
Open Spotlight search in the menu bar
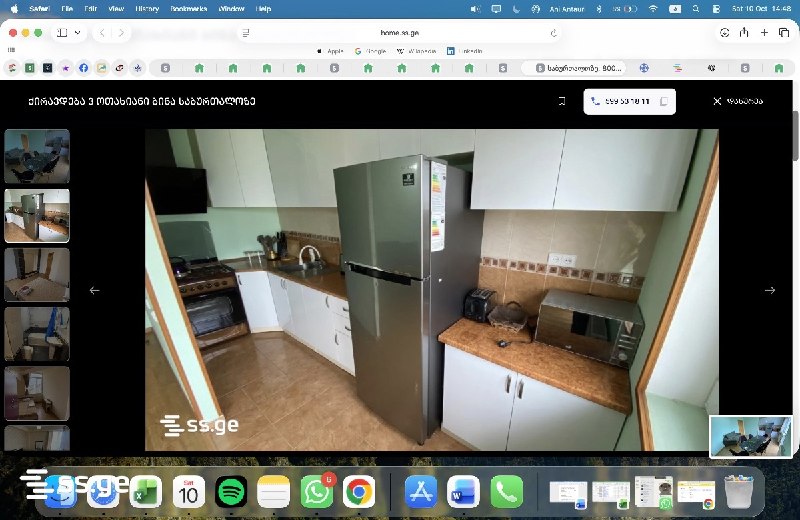(696, 9)
